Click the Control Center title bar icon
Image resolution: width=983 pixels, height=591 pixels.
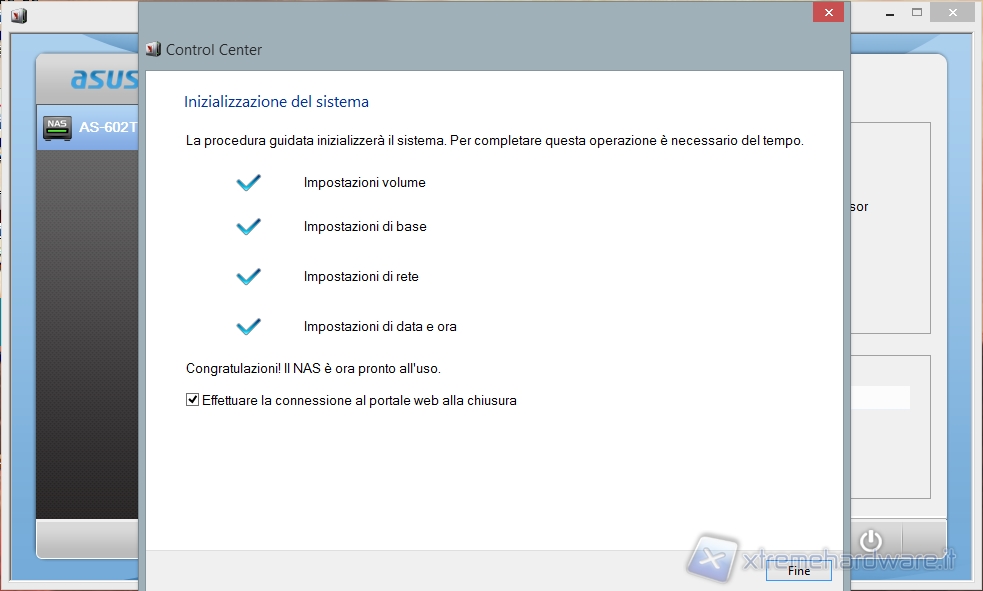[153, 49]
